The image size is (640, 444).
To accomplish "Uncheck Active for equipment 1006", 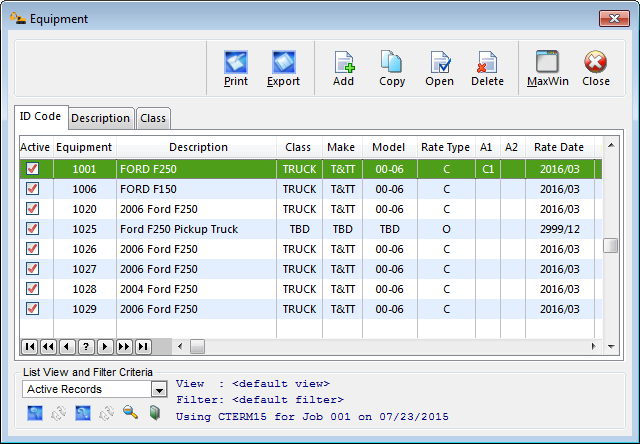I will (33, 189).
